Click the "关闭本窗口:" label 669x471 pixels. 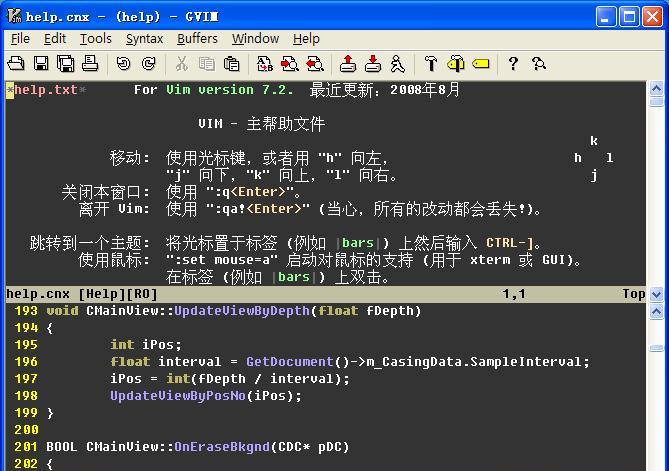pyautogui.click(x=106, y=192)
